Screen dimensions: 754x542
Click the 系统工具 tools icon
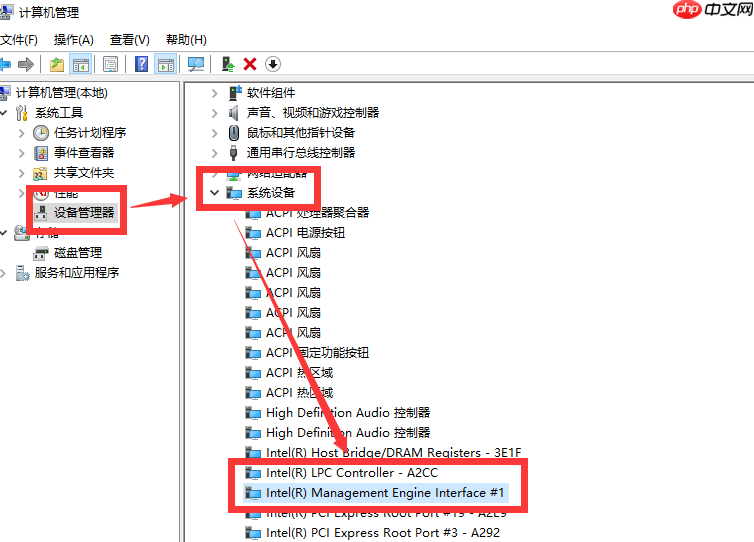22,113
